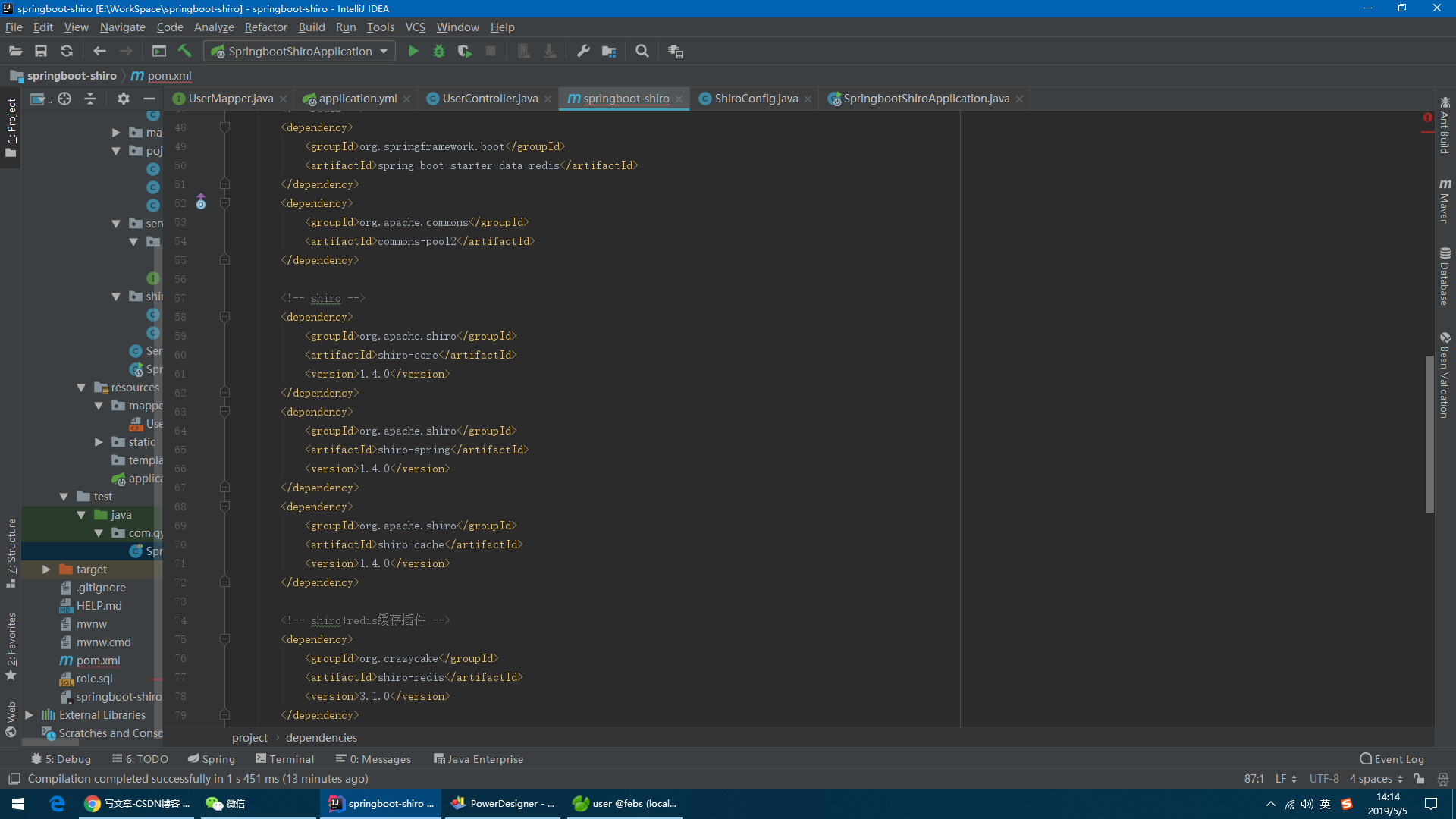This screenshot has width=1456, height=819.
Task: Toggle Project tool window side tab
Action: click(11, 127)
